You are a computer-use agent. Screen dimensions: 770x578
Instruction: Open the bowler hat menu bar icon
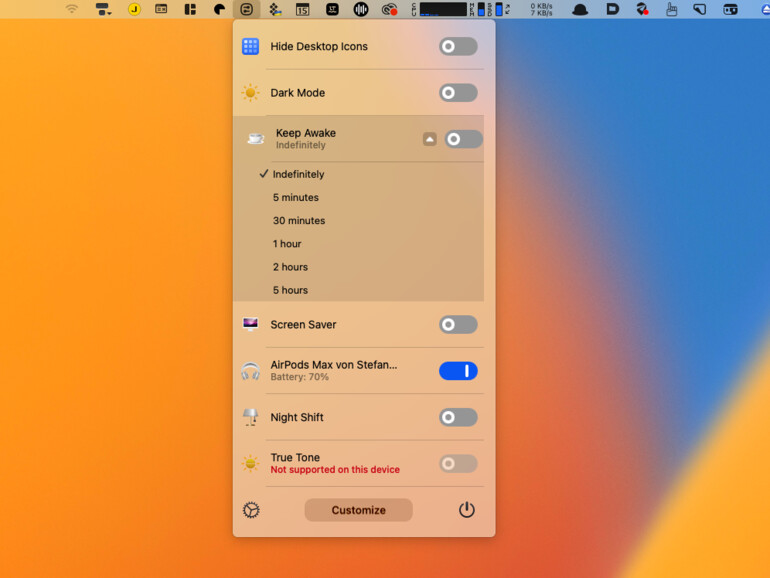[580, 9]
